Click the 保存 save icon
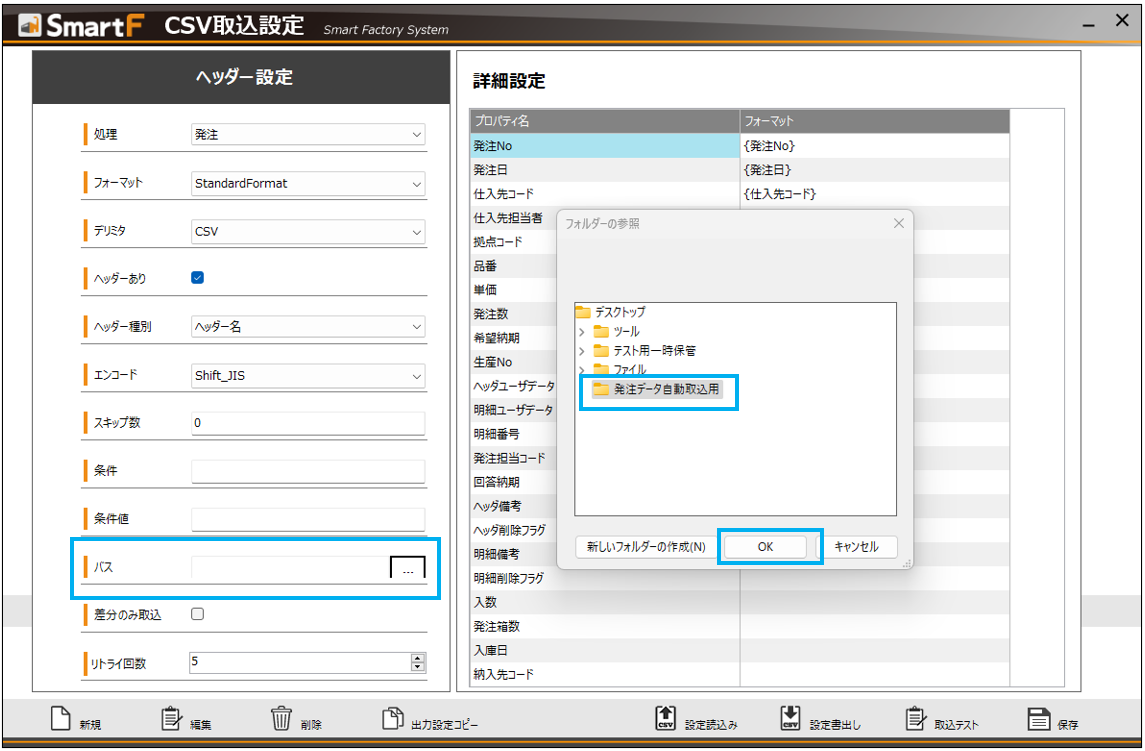 pyautogui.click(x=1038, y=719)
